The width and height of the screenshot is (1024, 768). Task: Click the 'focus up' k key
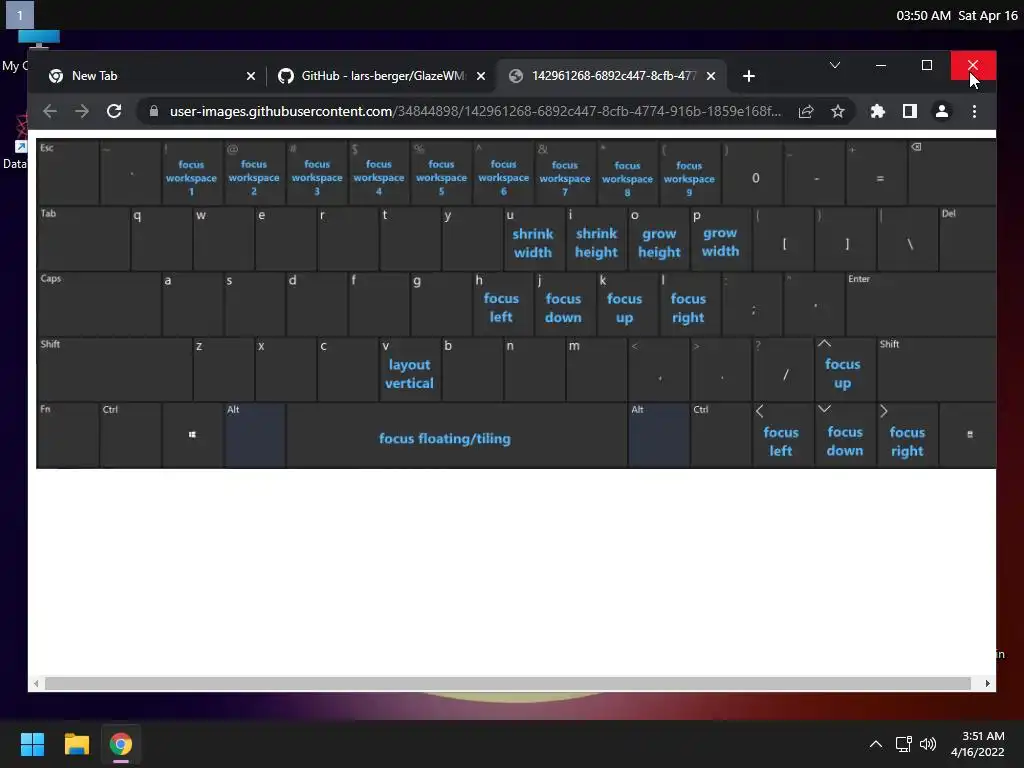(x=626, y=304)
